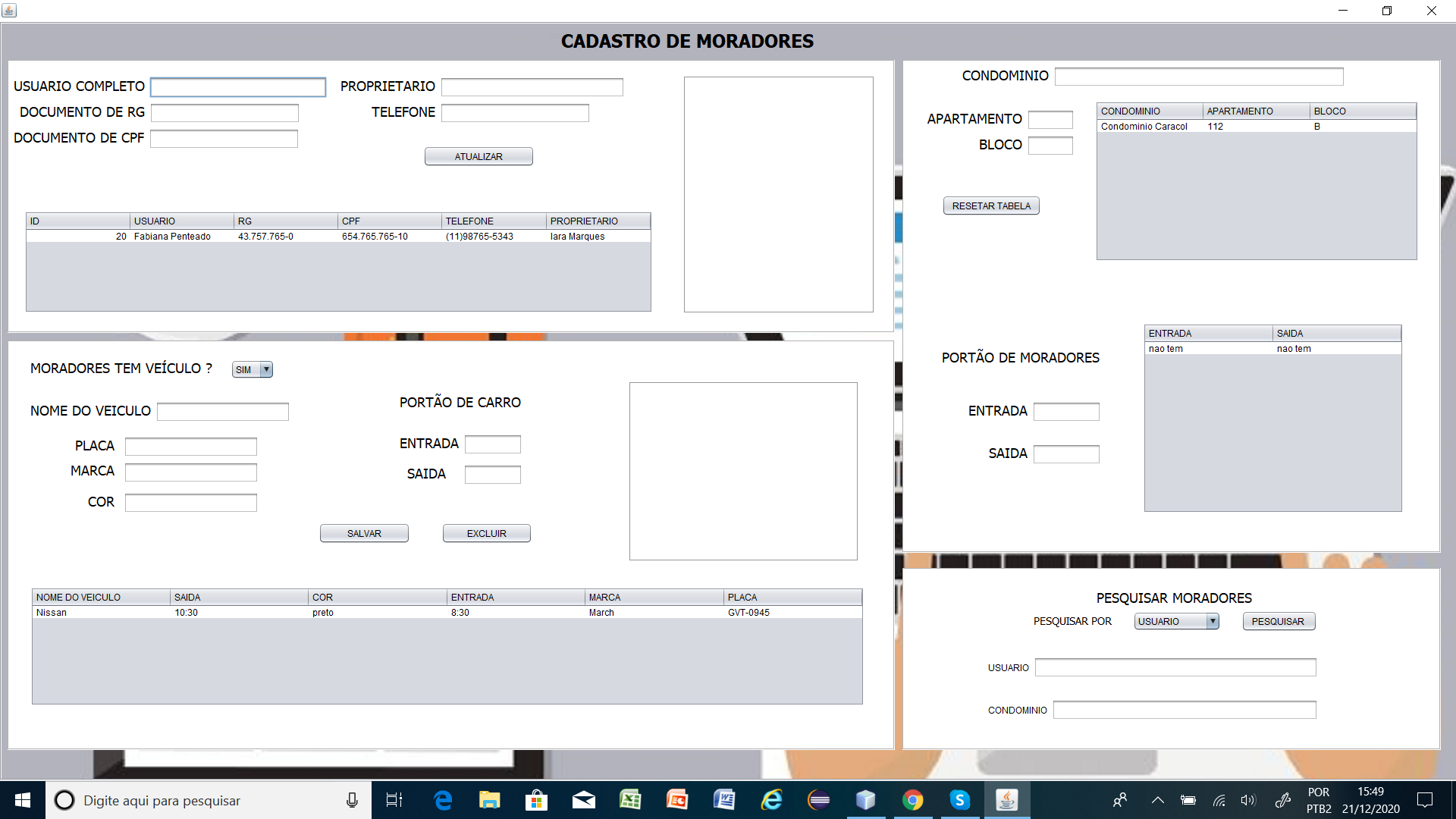Click the APARTAMENTO column header

coord(1256,111)
